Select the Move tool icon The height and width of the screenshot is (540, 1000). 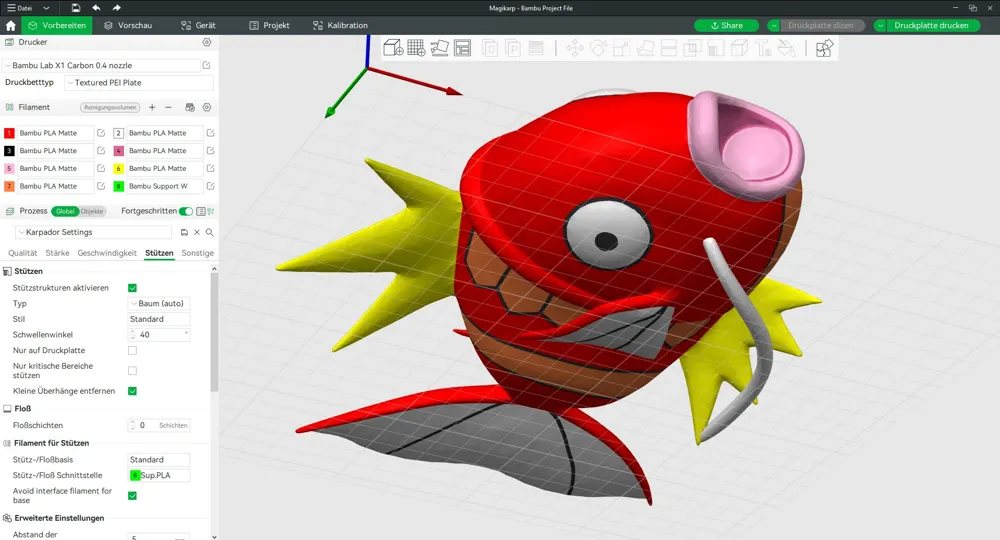click(575, 48)
